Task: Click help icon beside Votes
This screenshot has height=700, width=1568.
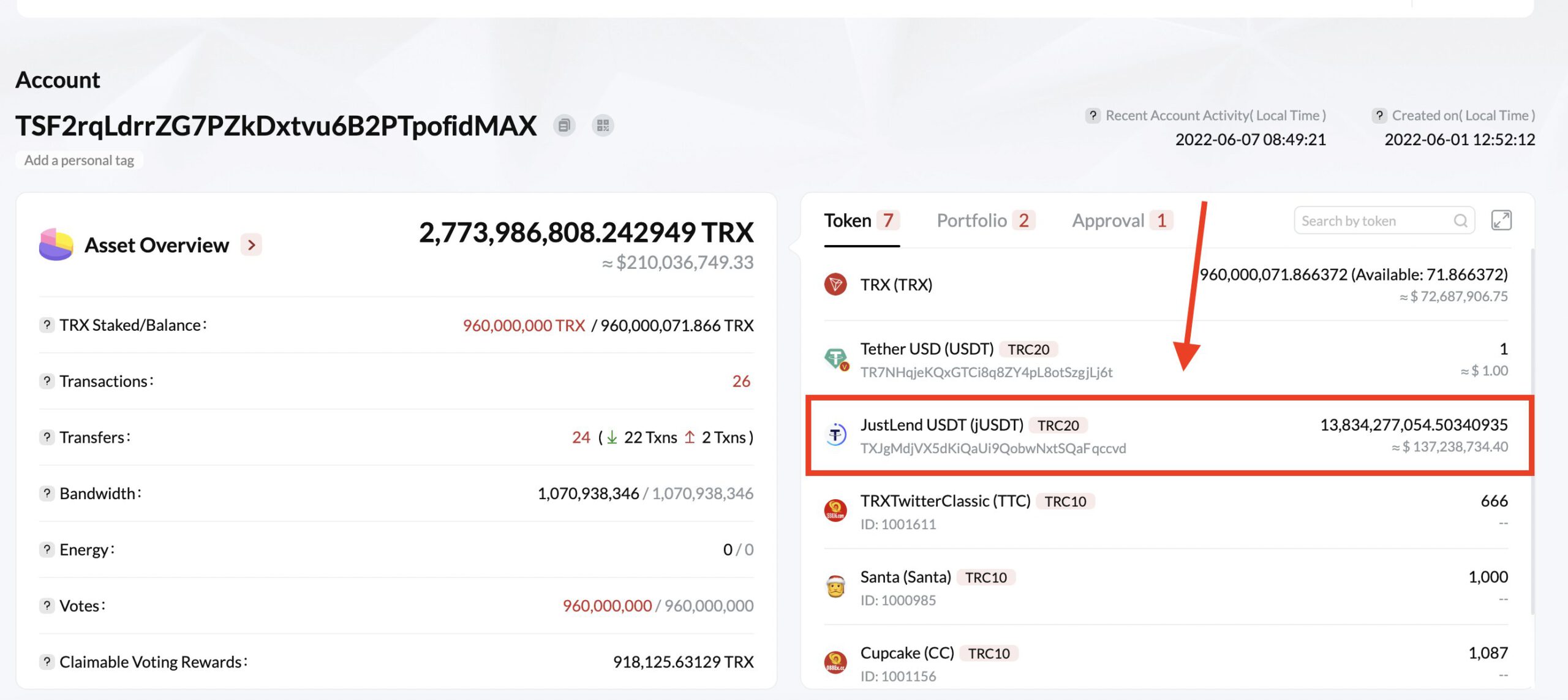Action: tap(47, 606)
